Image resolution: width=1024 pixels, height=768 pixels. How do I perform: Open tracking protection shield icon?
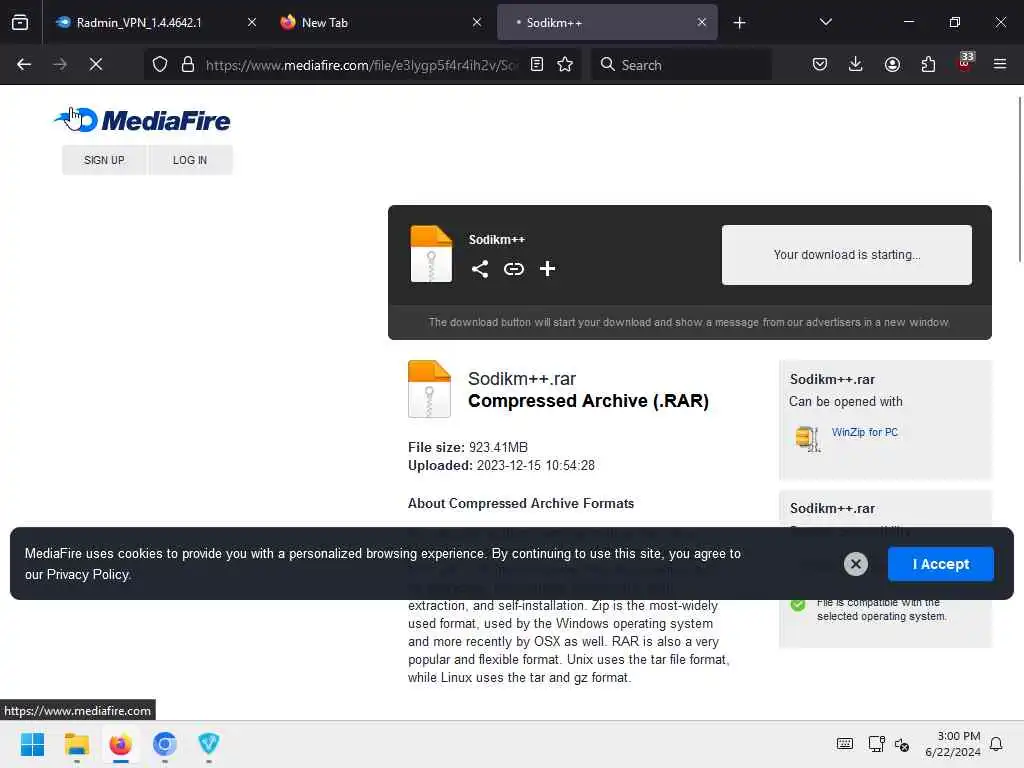click(160, 64)
